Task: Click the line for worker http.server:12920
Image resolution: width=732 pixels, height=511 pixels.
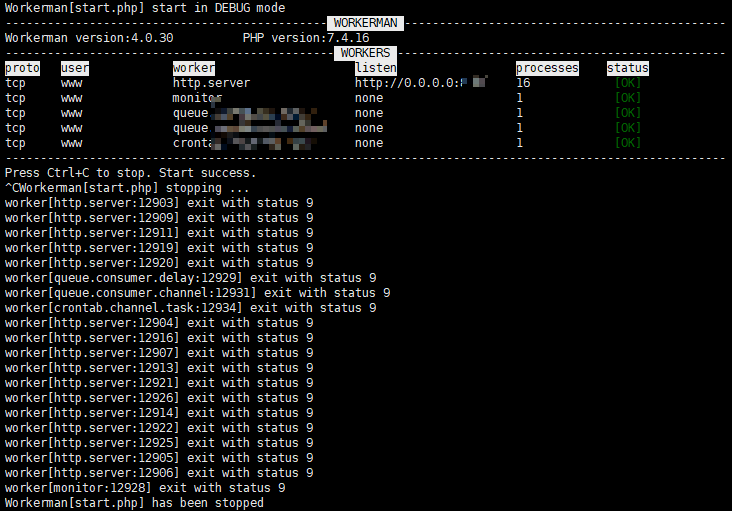Action: pyautogui.click(x=159, y=263)
